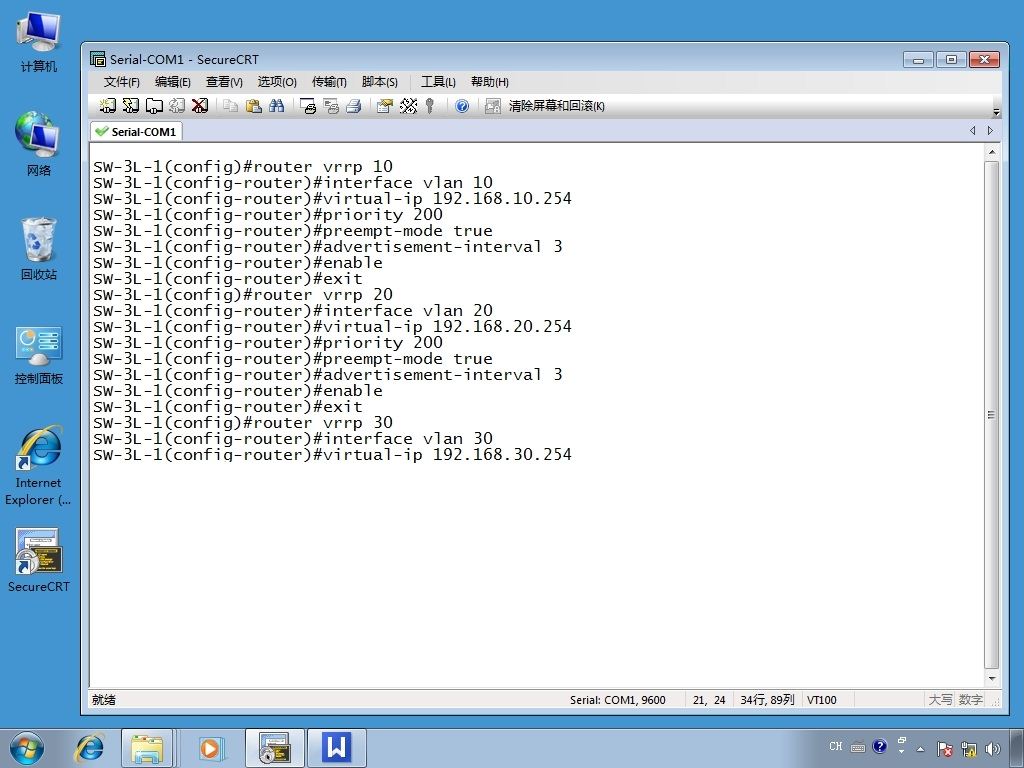The width and height of the screenshot is (1024, 768).
Task: Show hidden tray icons arrow
Action: (921, 749)
